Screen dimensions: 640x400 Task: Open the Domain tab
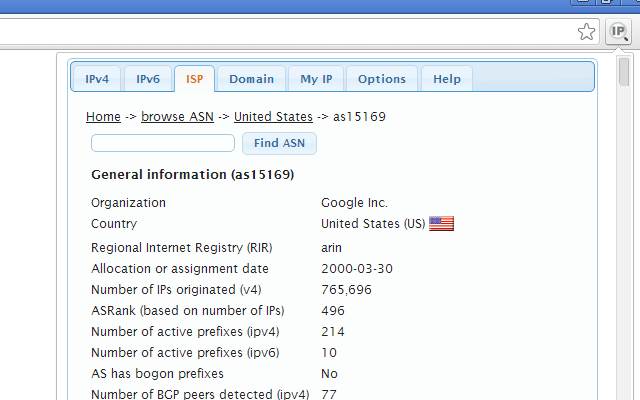point(251,79)
